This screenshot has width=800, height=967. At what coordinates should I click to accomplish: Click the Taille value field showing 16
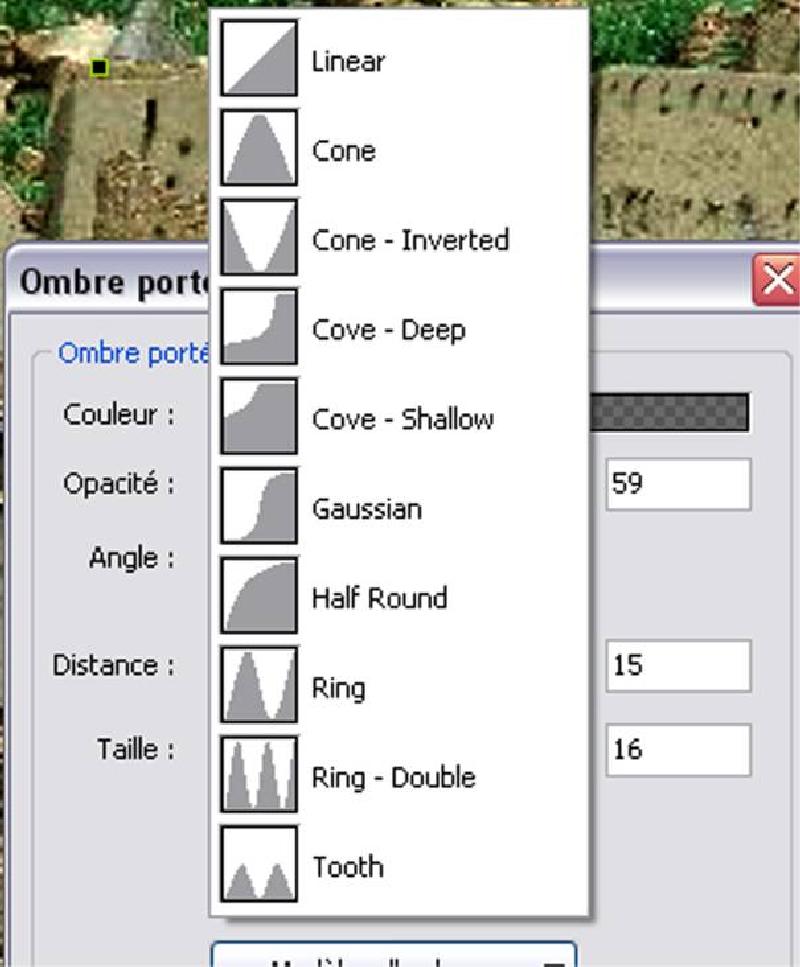pyautogui.click(x=678, y=749)
